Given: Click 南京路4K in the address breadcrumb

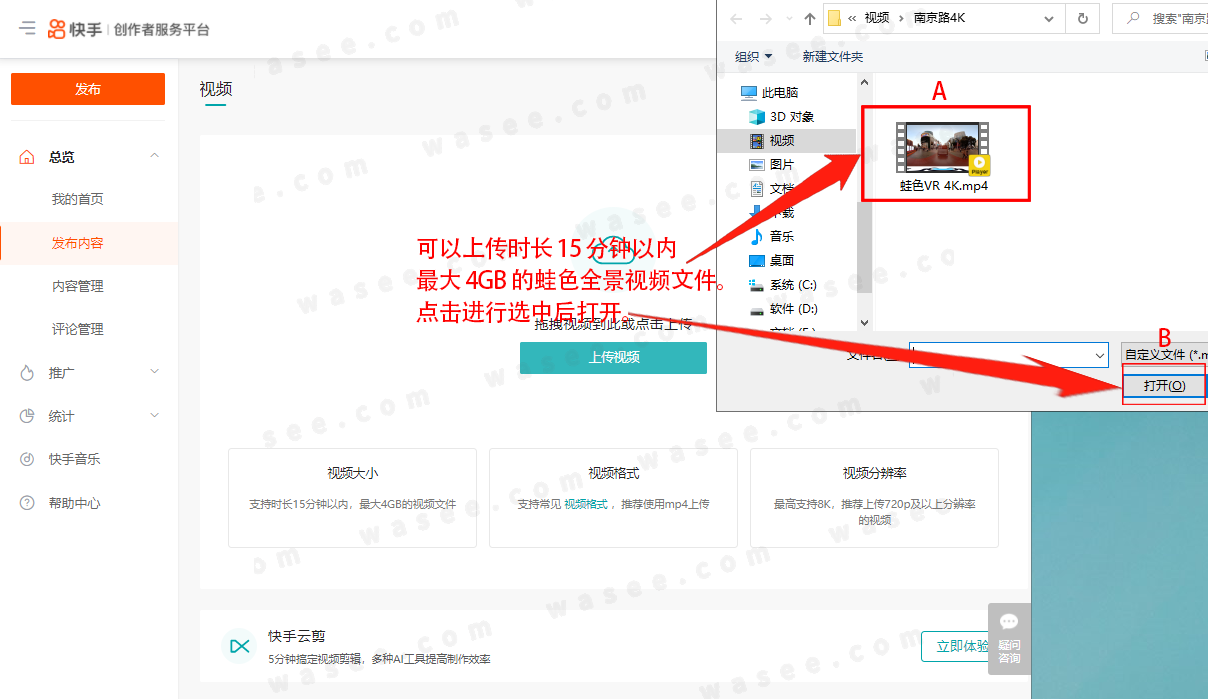Looking at the screenshot, I should (x=940, y=18).
